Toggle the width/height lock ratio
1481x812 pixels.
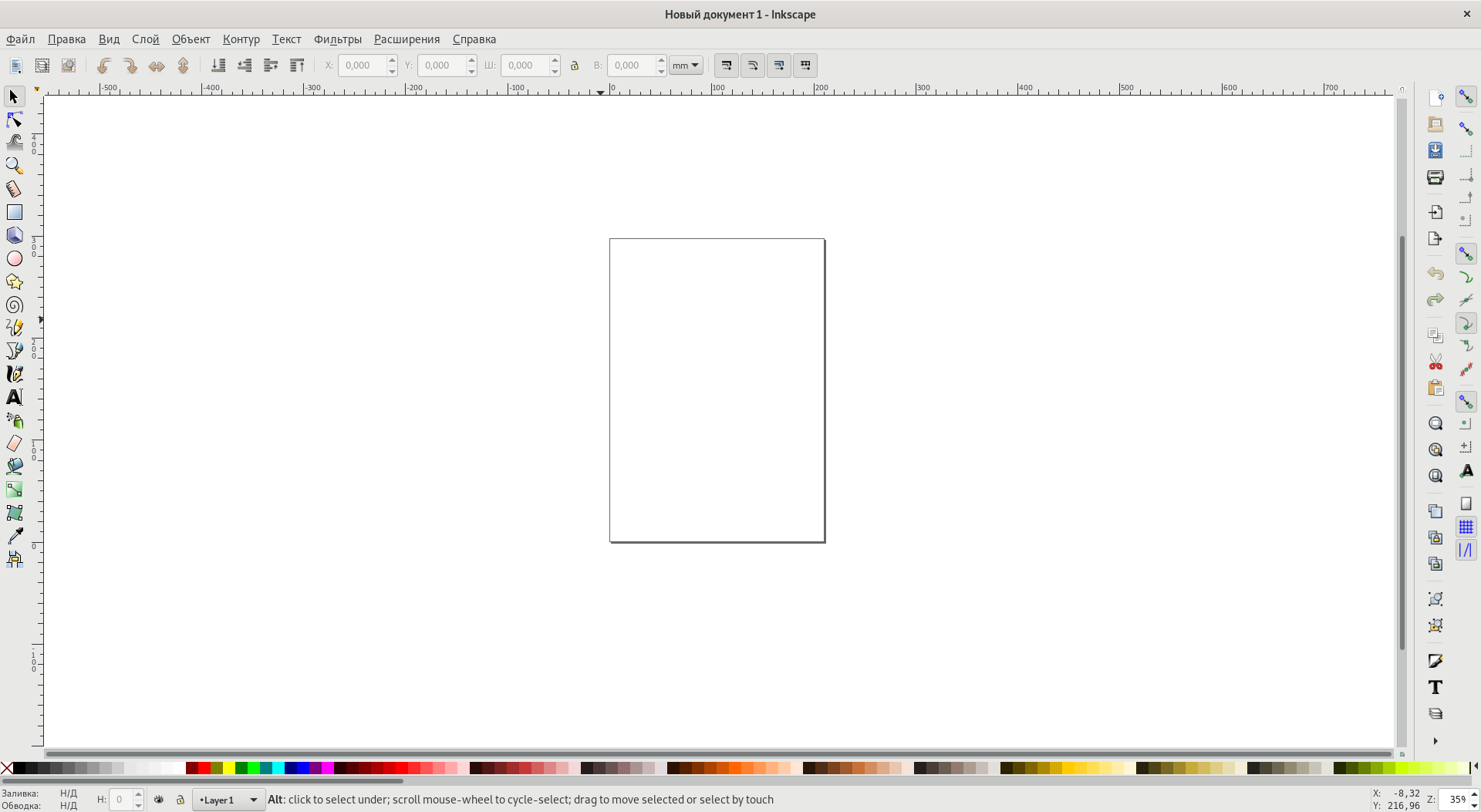574,66
